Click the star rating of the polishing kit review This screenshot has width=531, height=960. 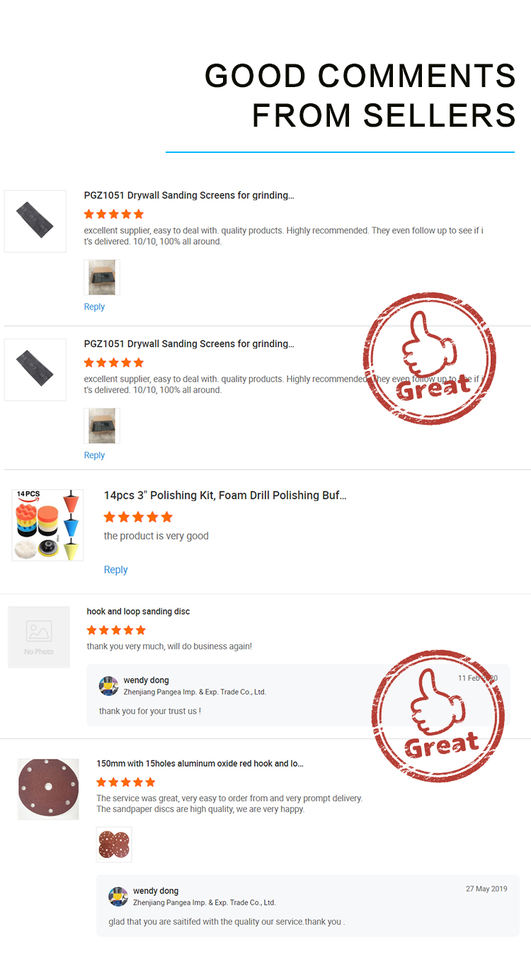(x=138, y=517)
